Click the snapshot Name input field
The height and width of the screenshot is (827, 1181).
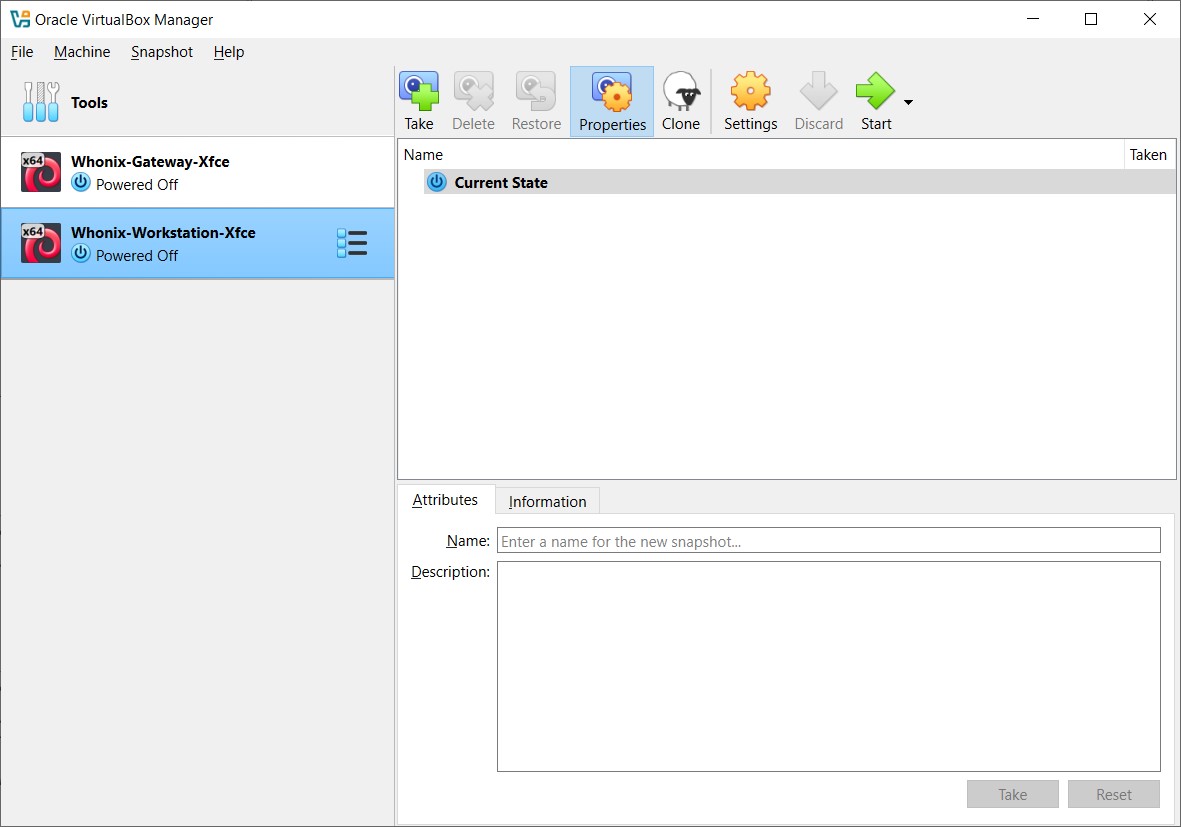point(828,541)
